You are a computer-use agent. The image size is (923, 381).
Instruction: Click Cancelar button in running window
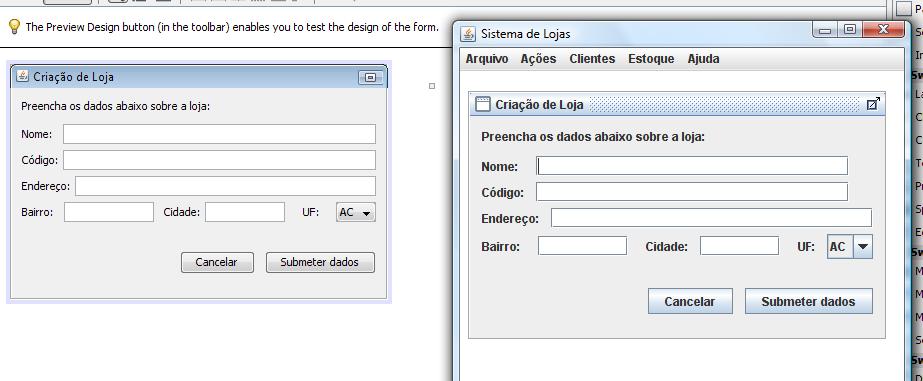click(x=690, y=302)
